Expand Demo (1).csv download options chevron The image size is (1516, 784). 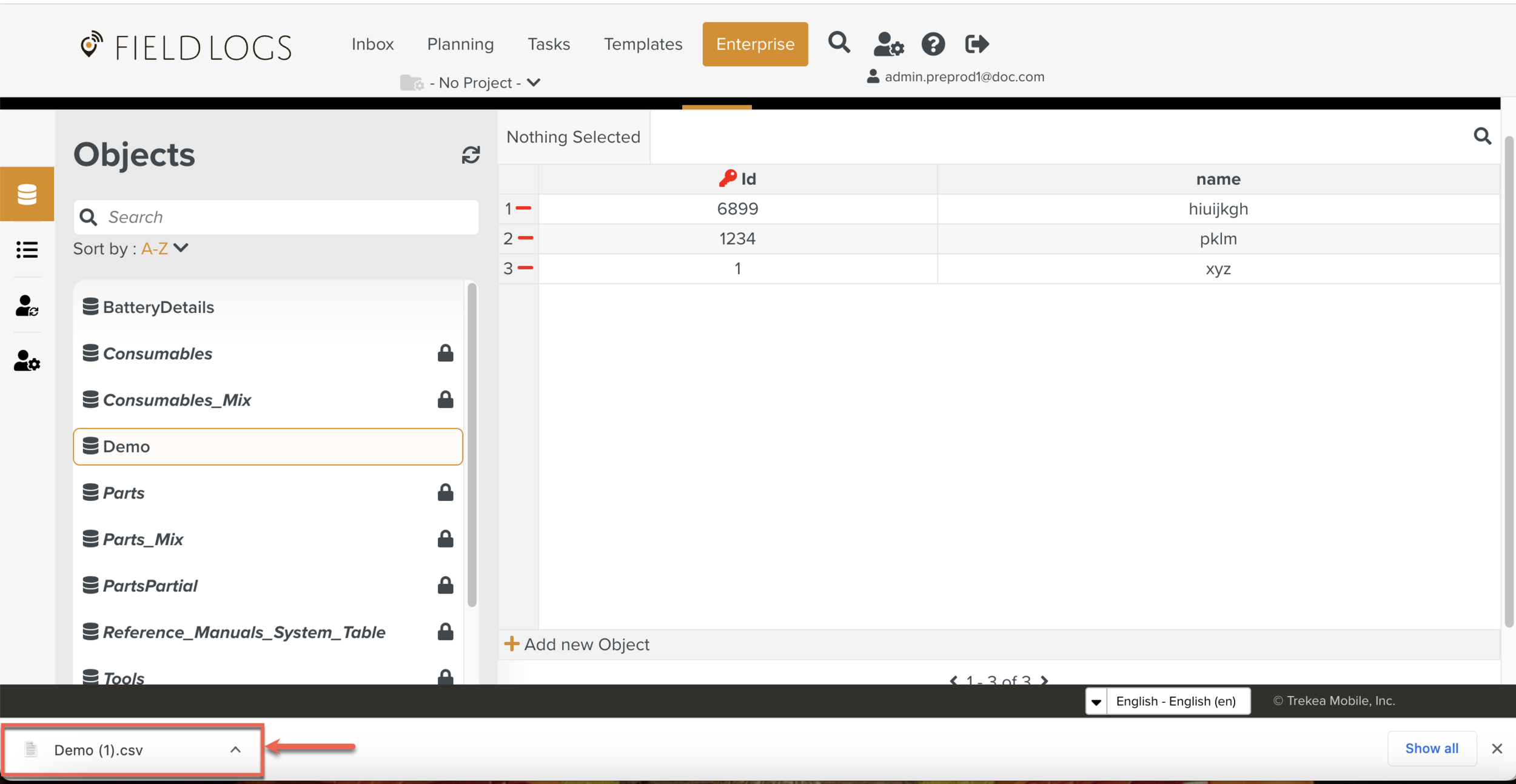[235, 750]
